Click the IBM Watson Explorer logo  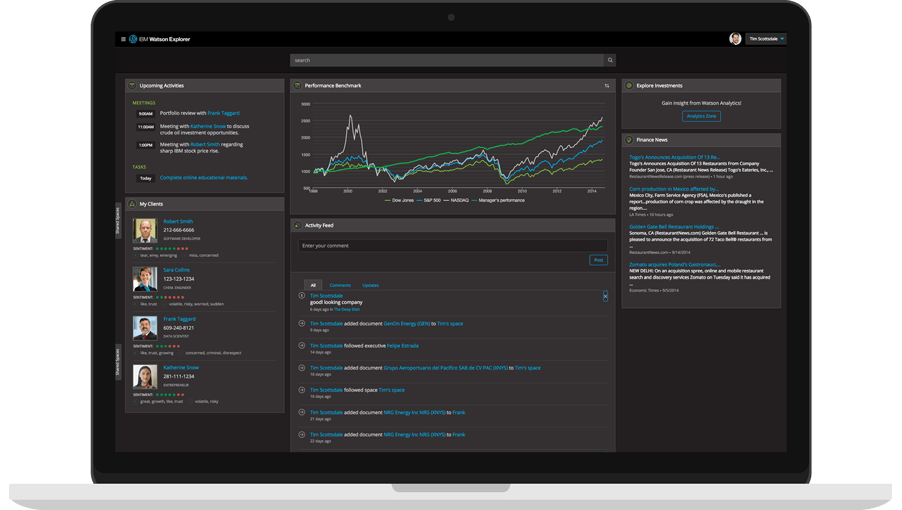click(159, 39)
